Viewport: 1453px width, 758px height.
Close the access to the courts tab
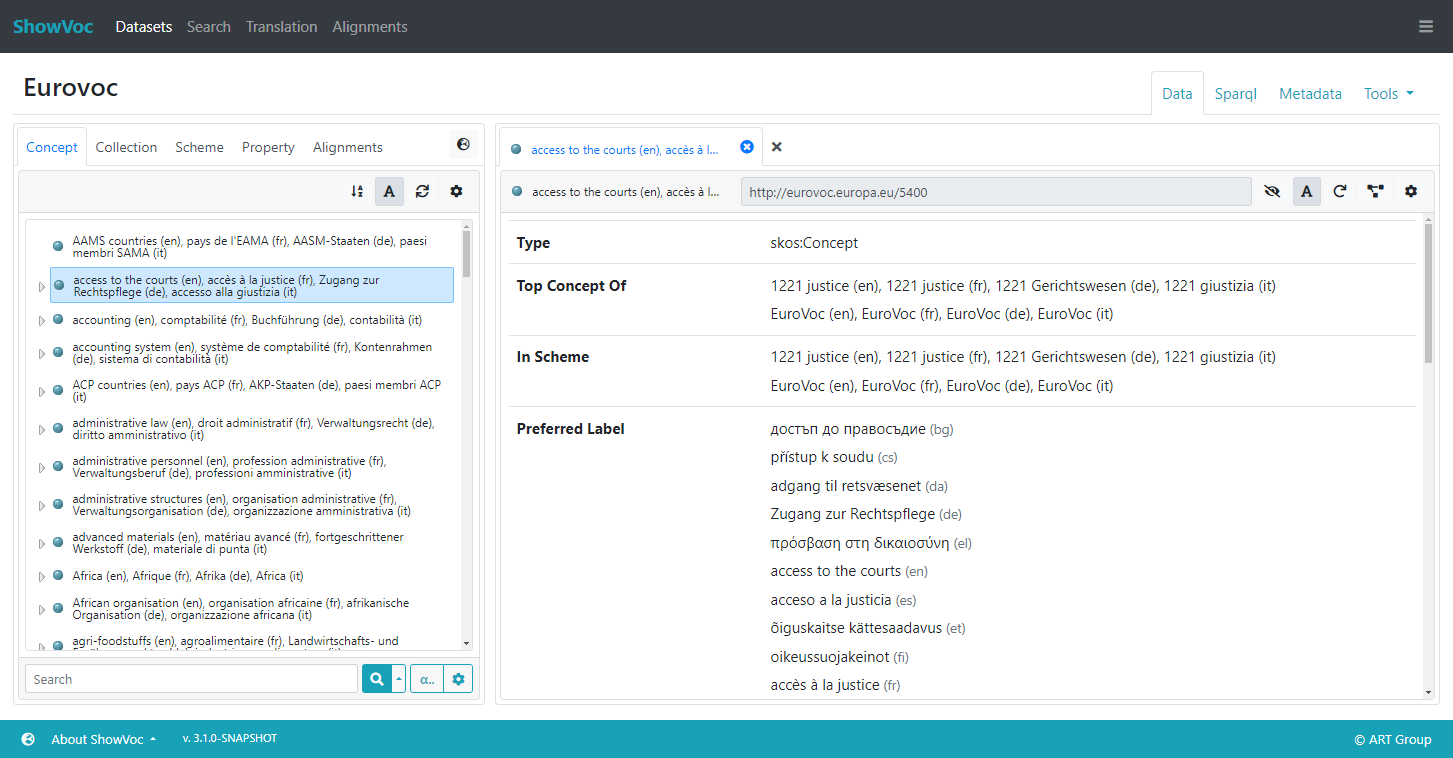(746, 147)
